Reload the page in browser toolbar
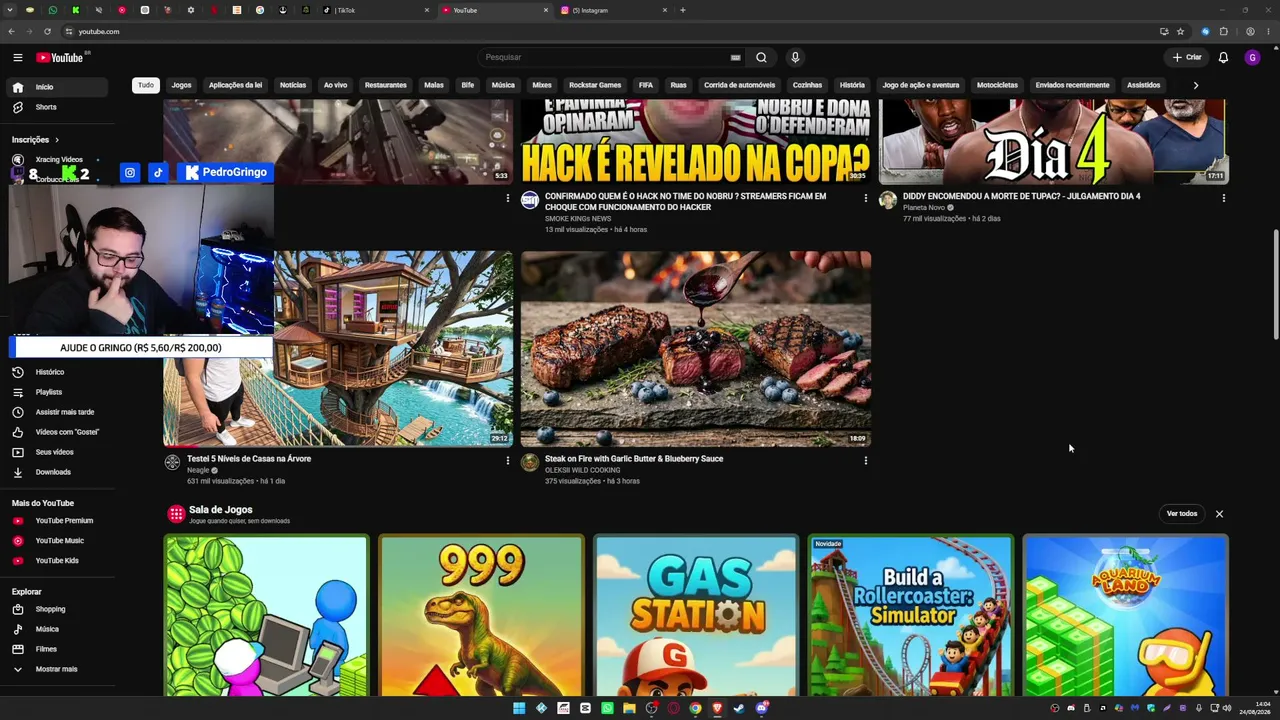Image resolution: width=1280 pixels, height=720 pixels. (47, 31)
